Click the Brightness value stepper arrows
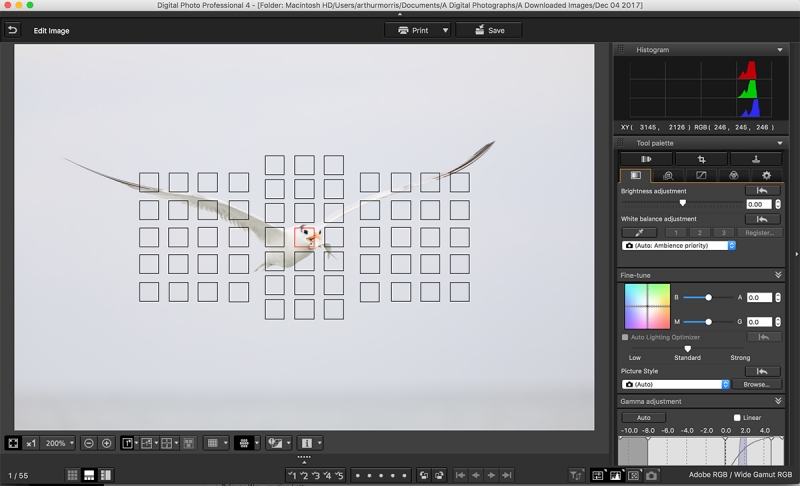The width and height of the screenshot is (800, 486). coord(778,204)
